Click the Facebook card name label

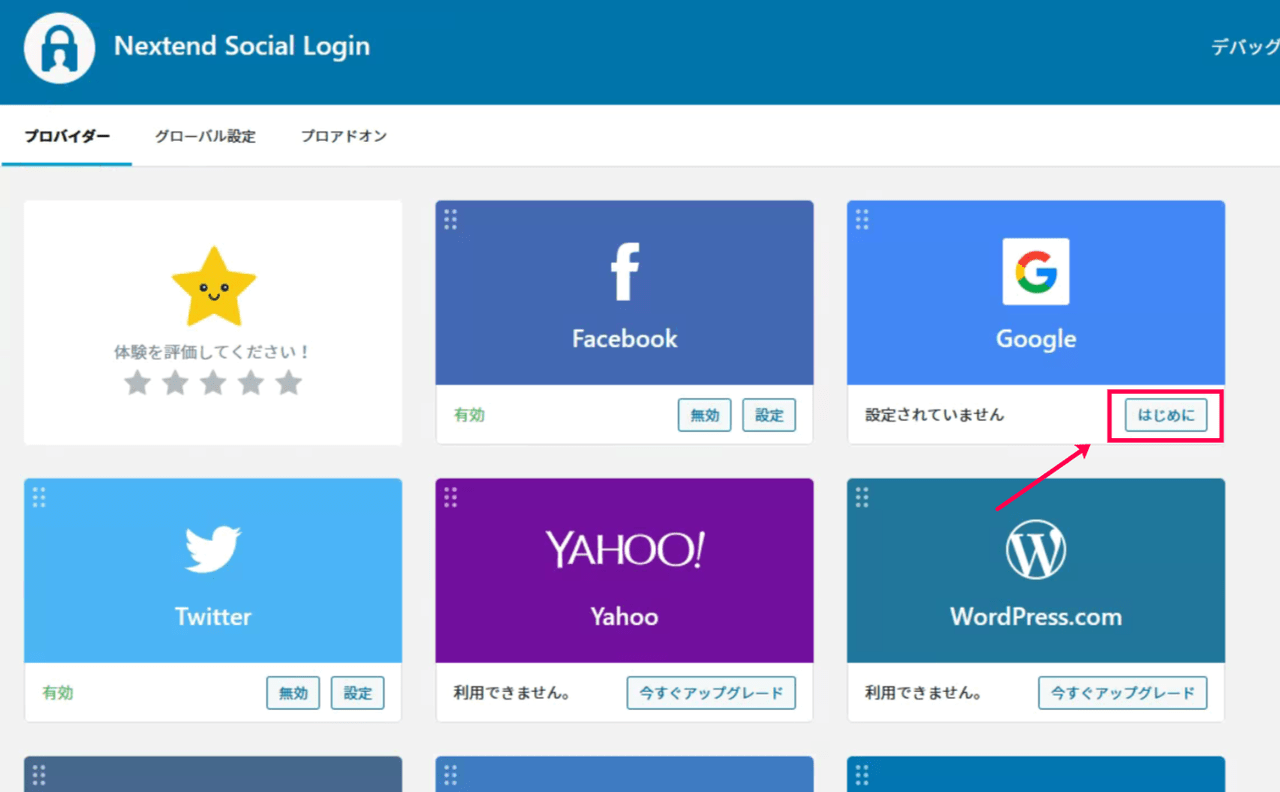pos(625,339)
